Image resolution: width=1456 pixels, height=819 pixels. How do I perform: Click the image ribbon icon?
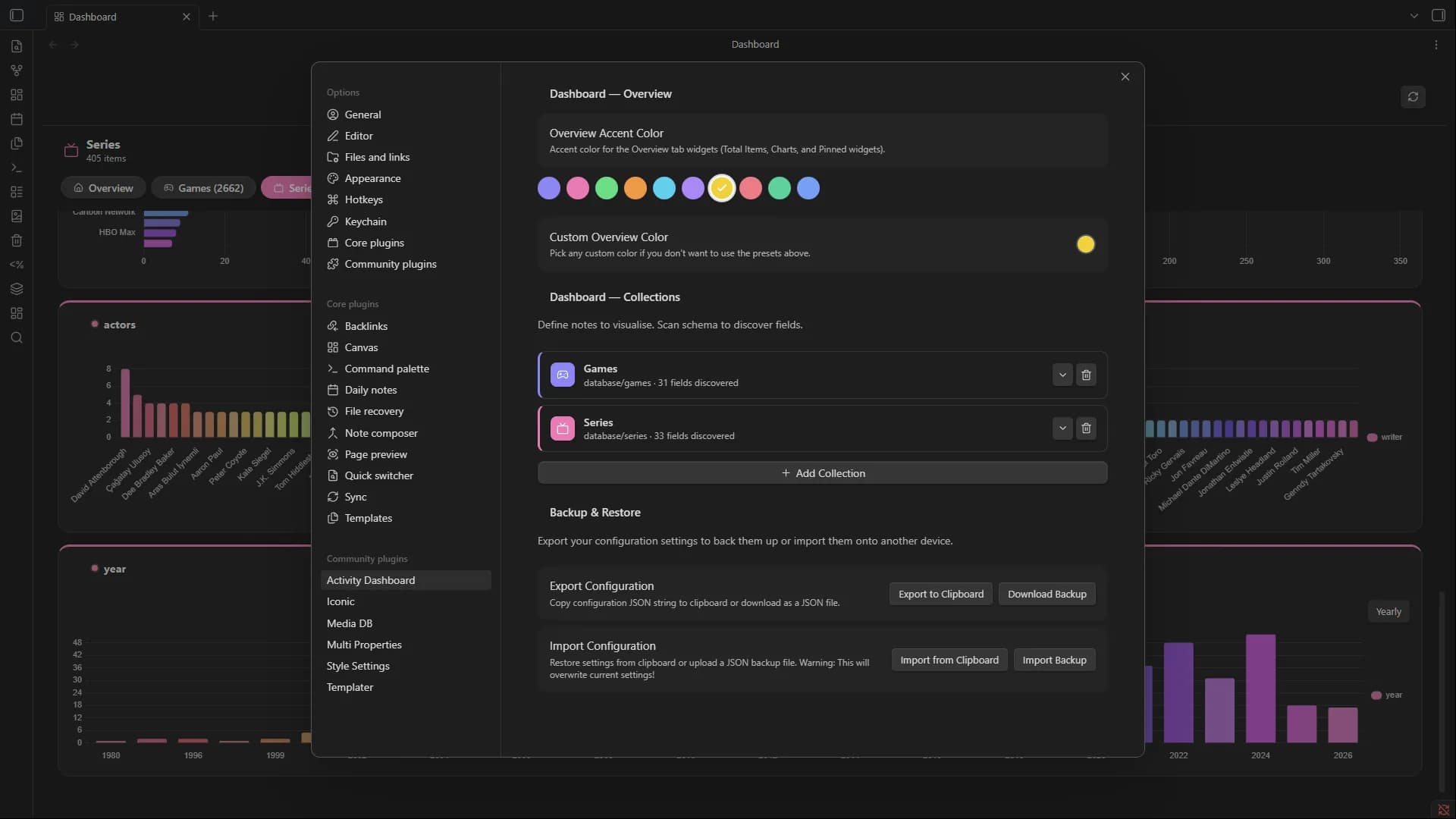point(17,216)
